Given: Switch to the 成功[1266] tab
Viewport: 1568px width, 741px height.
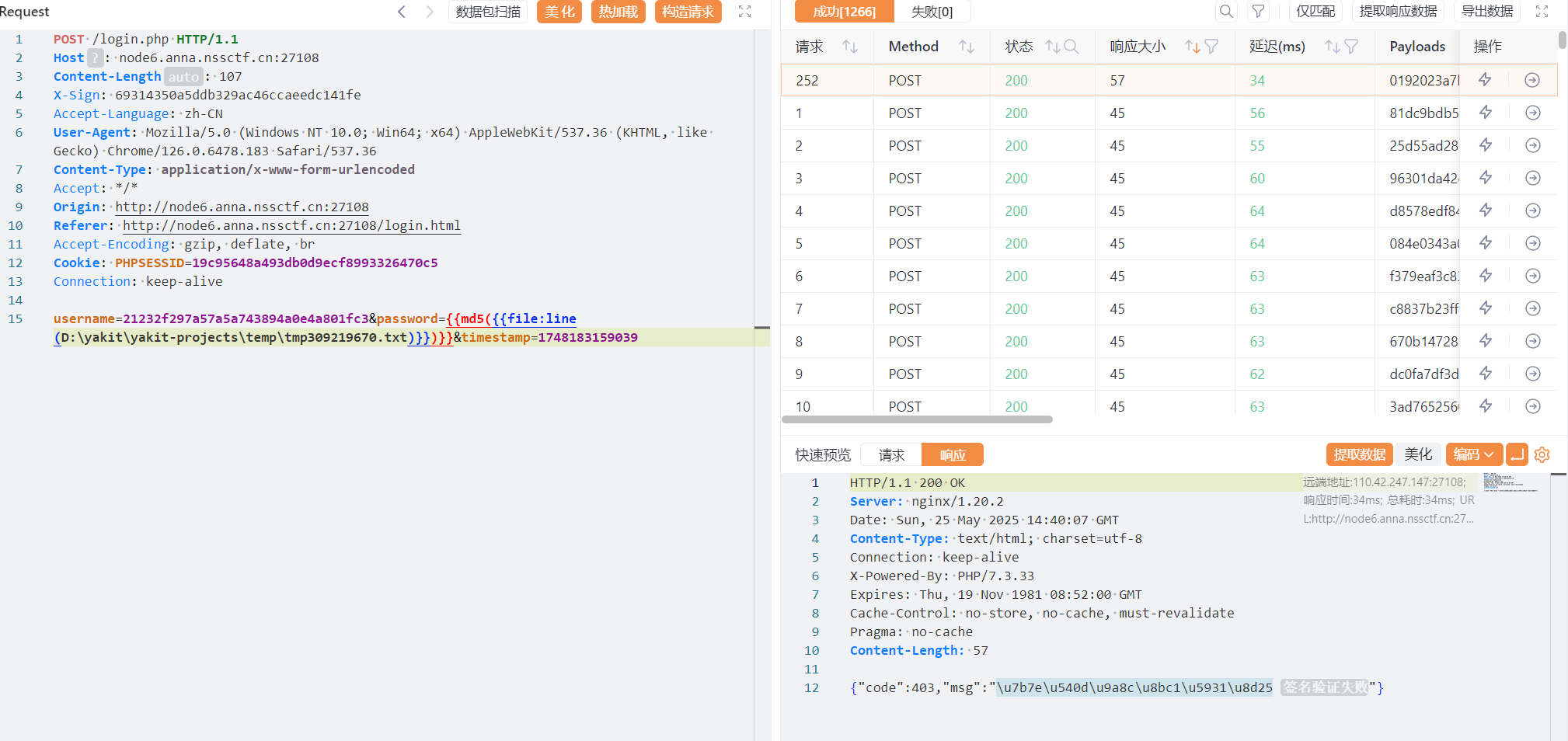Looking at the screenshot, I should (845, 12).
